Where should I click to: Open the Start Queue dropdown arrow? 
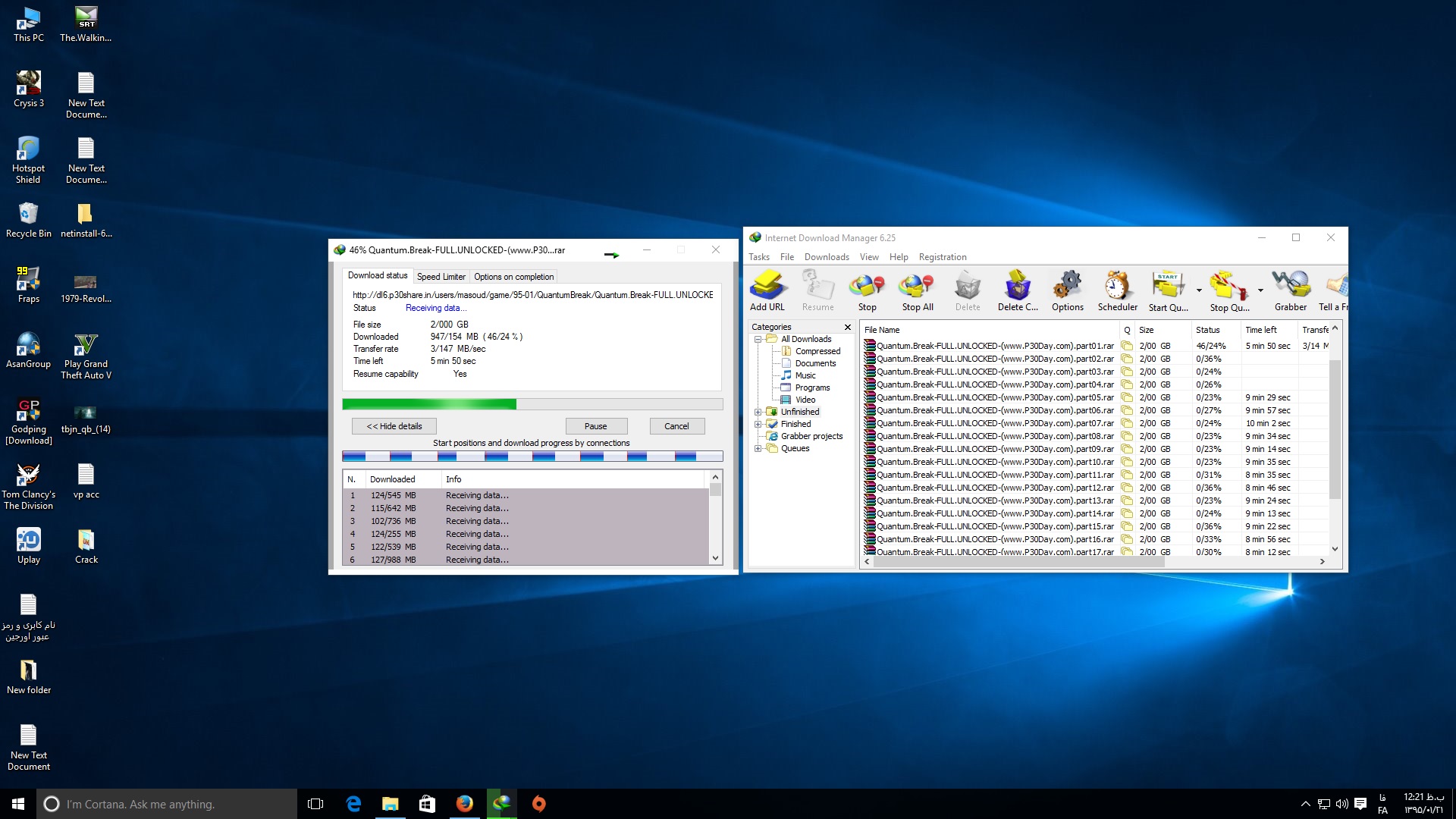pyautogui.click(x=1199, y=290)
